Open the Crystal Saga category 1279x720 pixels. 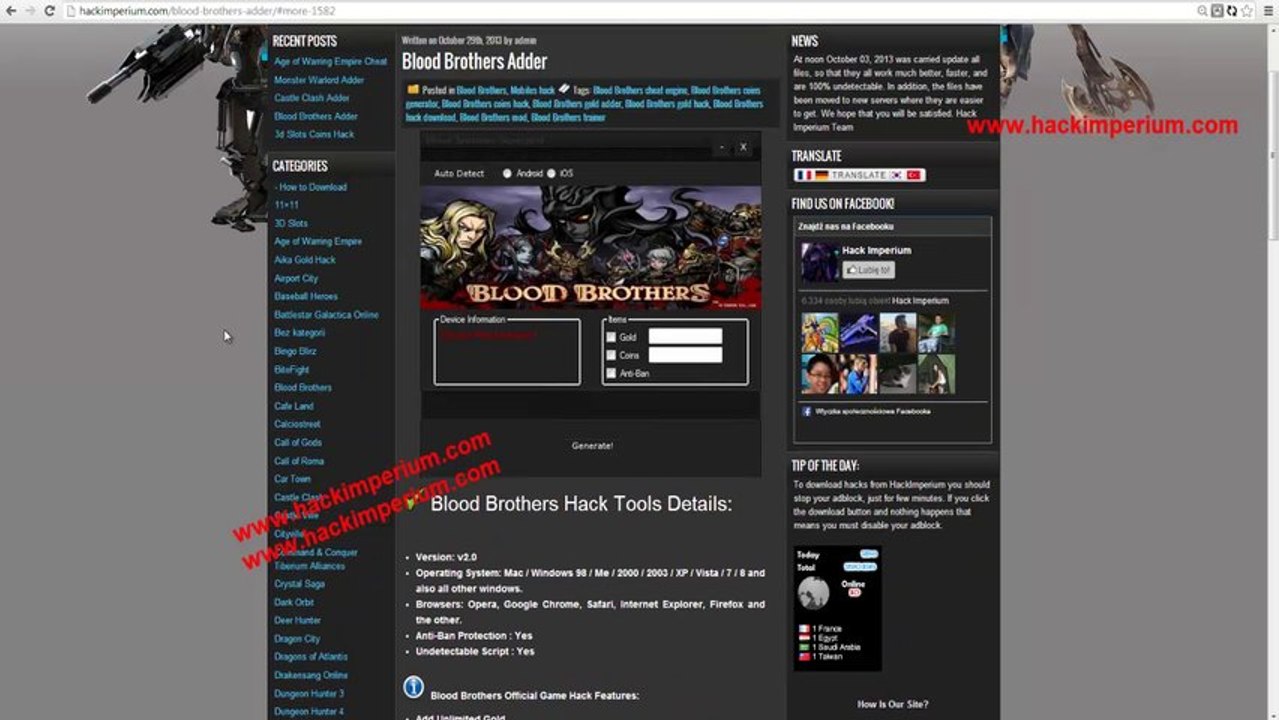coord(299,584)
